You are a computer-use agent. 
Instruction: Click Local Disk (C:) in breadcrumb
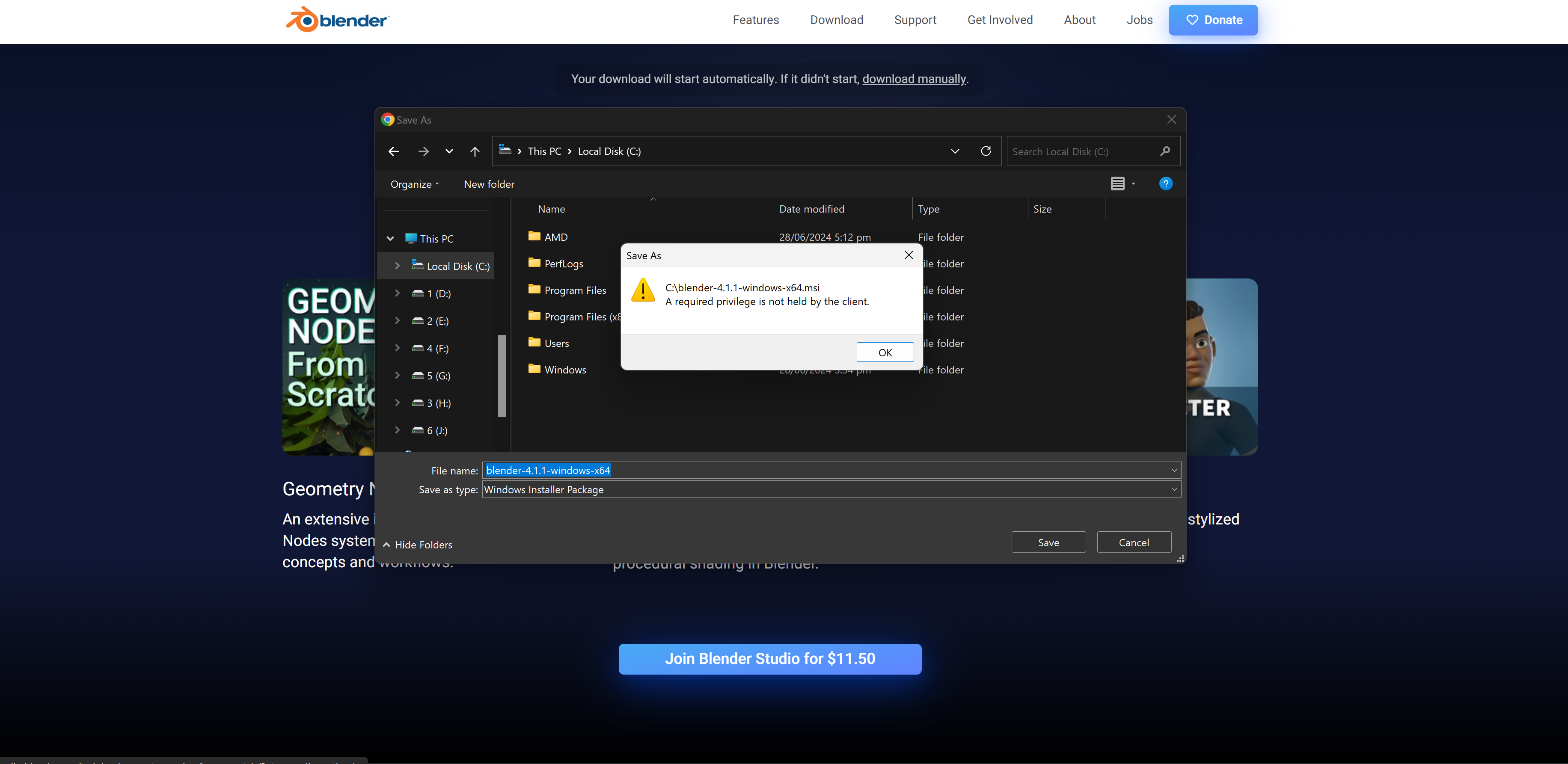tap(609, 151)
